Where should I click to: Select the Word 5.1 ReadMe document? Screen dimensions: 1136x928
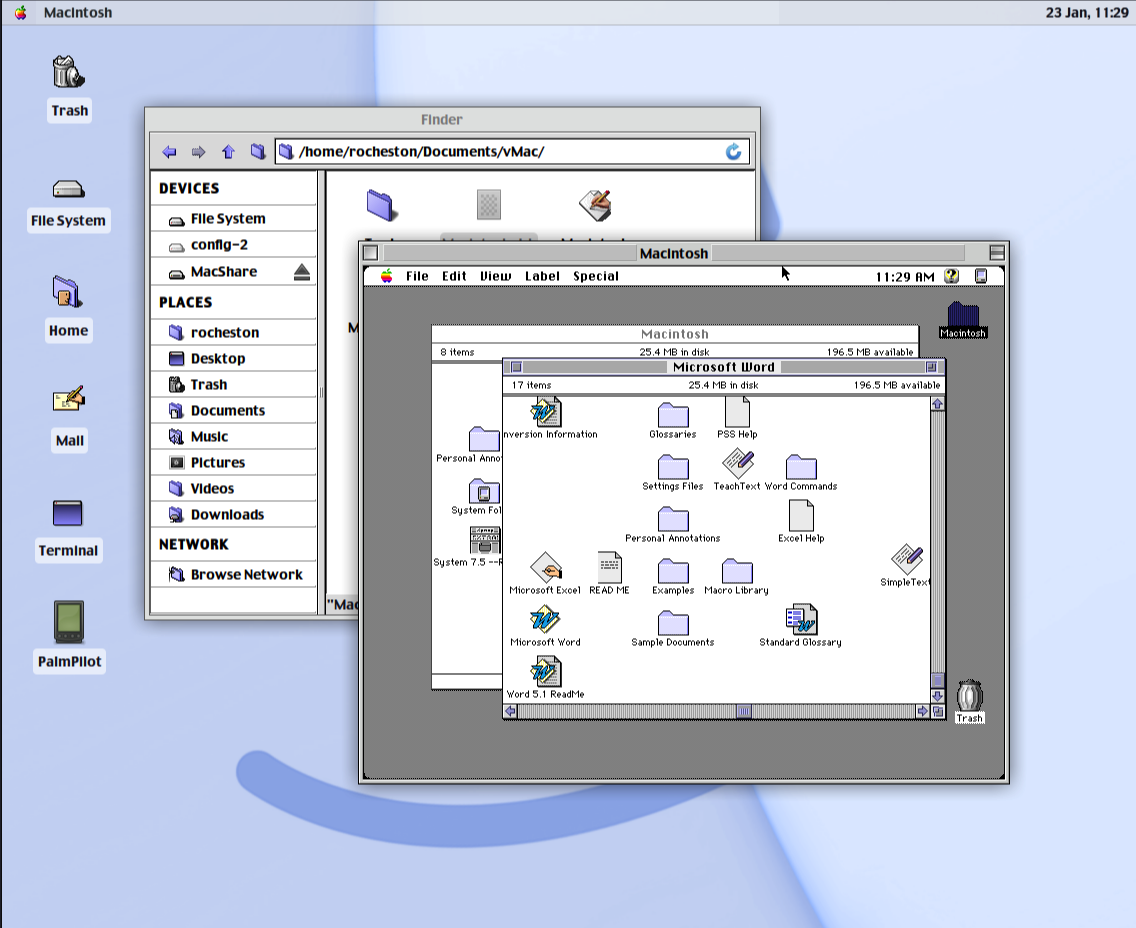545,673
